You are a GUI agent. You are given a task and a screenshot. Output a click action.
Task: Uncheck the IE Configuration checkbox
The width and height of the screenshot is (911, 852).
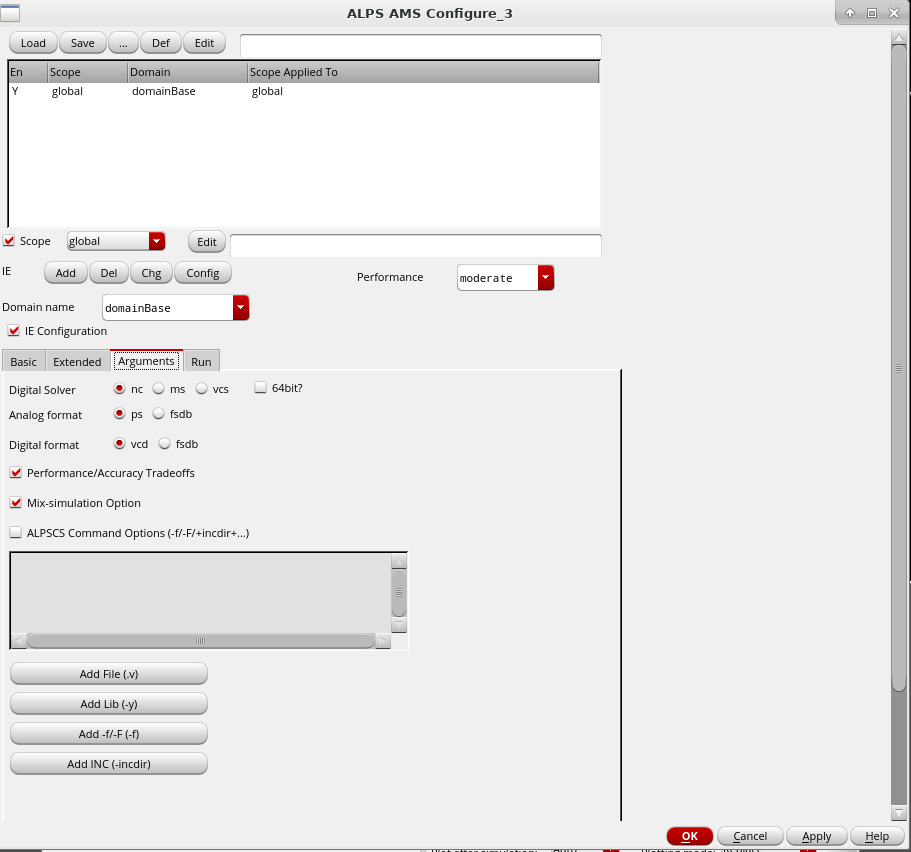click(x=14, y=331)
